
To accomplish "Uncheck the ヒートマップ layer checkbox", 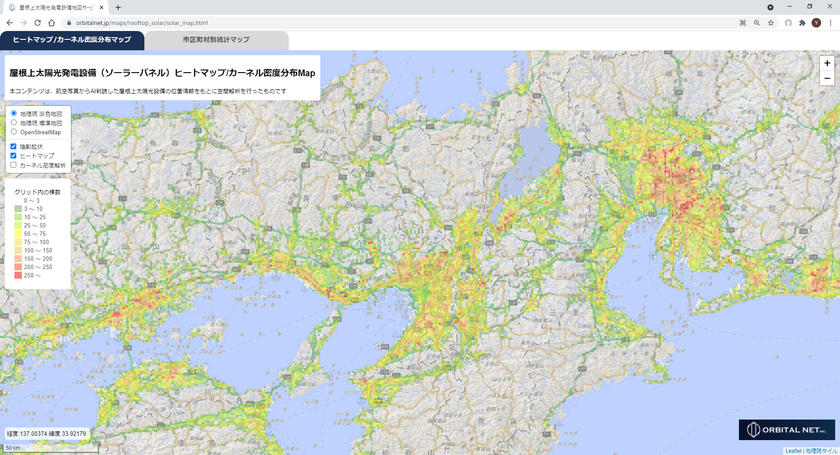I will [14, 156].
